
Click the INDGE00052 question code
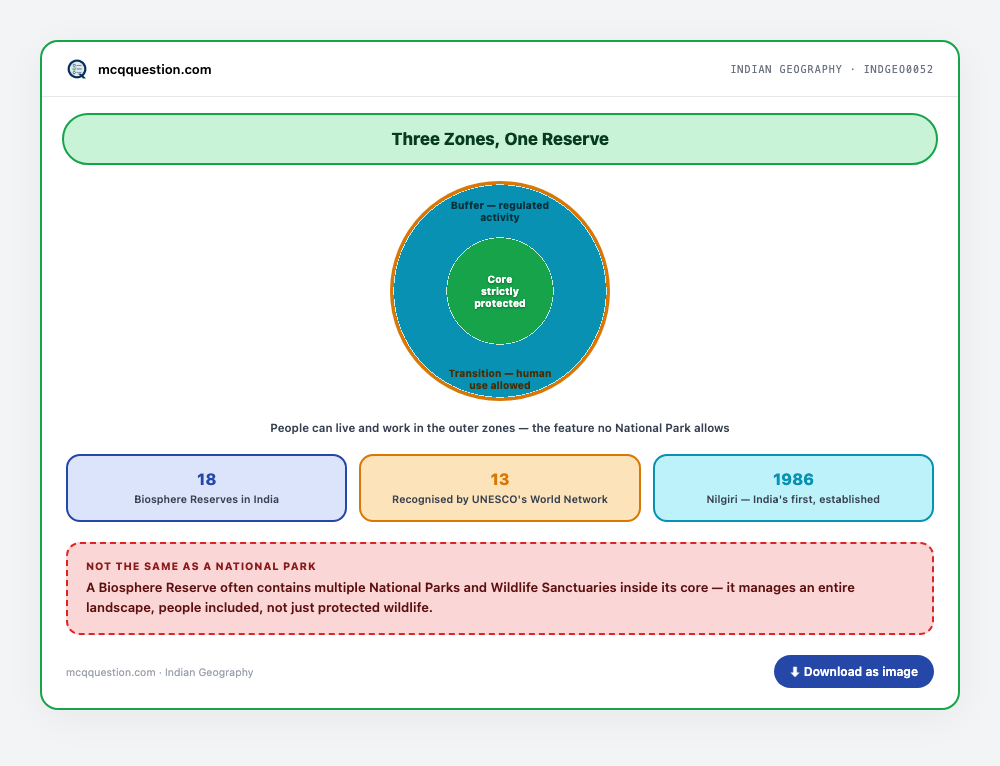pyautogui.click(x=898, y=69)
